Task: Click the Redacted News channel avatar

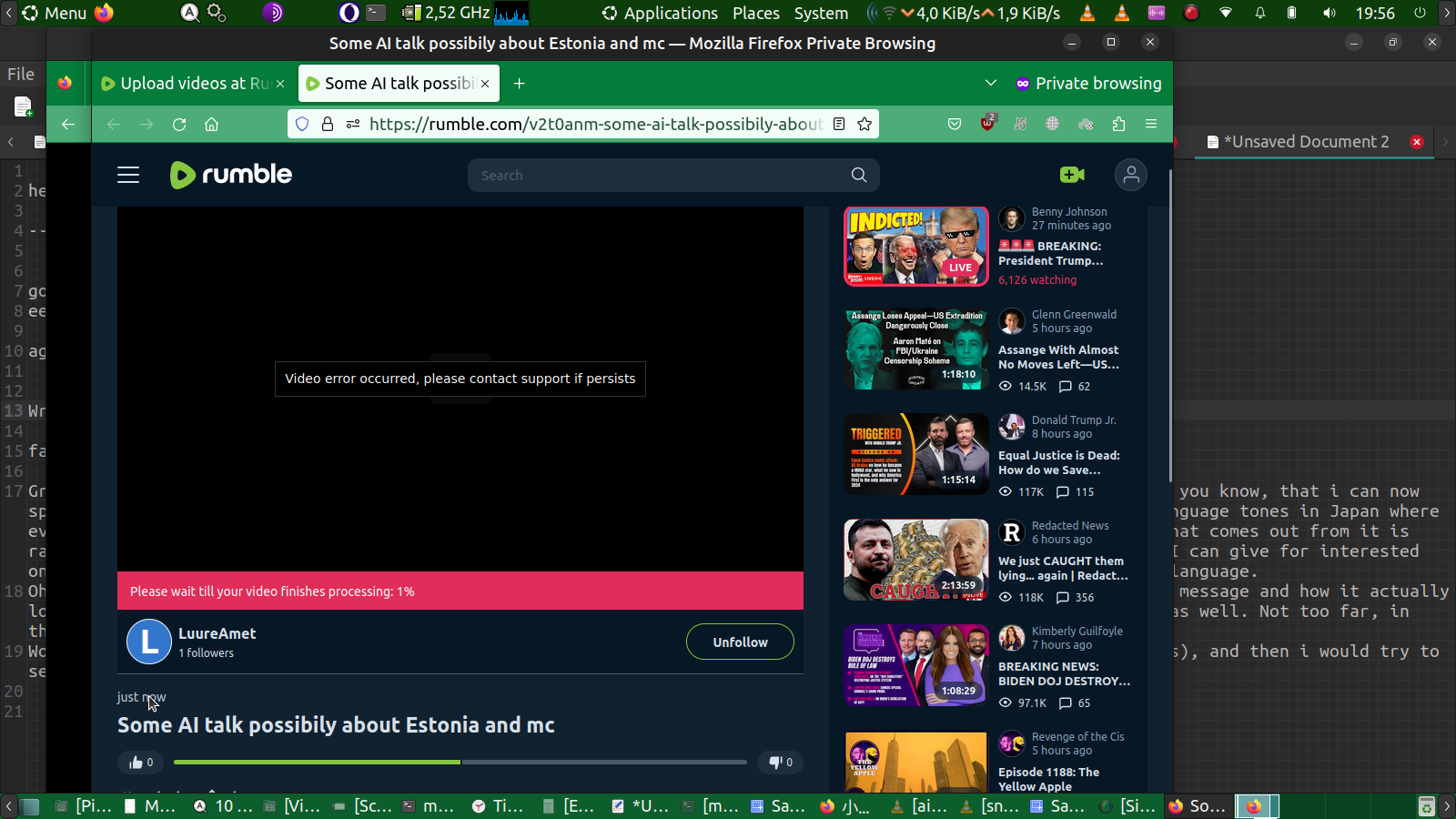Action: [x=1012, y=532]
